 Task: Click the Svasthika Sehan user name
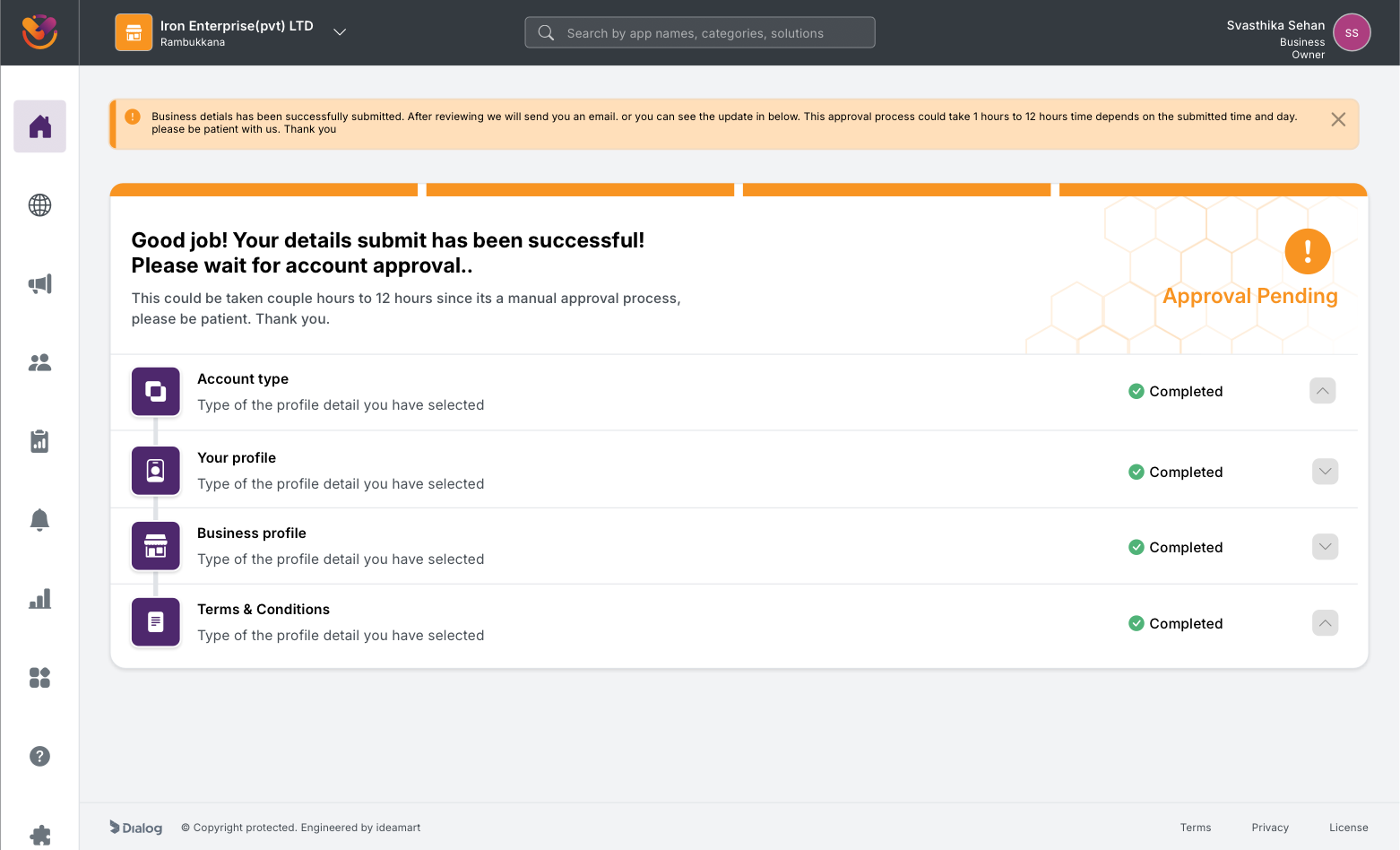(x=1275, y=25)
